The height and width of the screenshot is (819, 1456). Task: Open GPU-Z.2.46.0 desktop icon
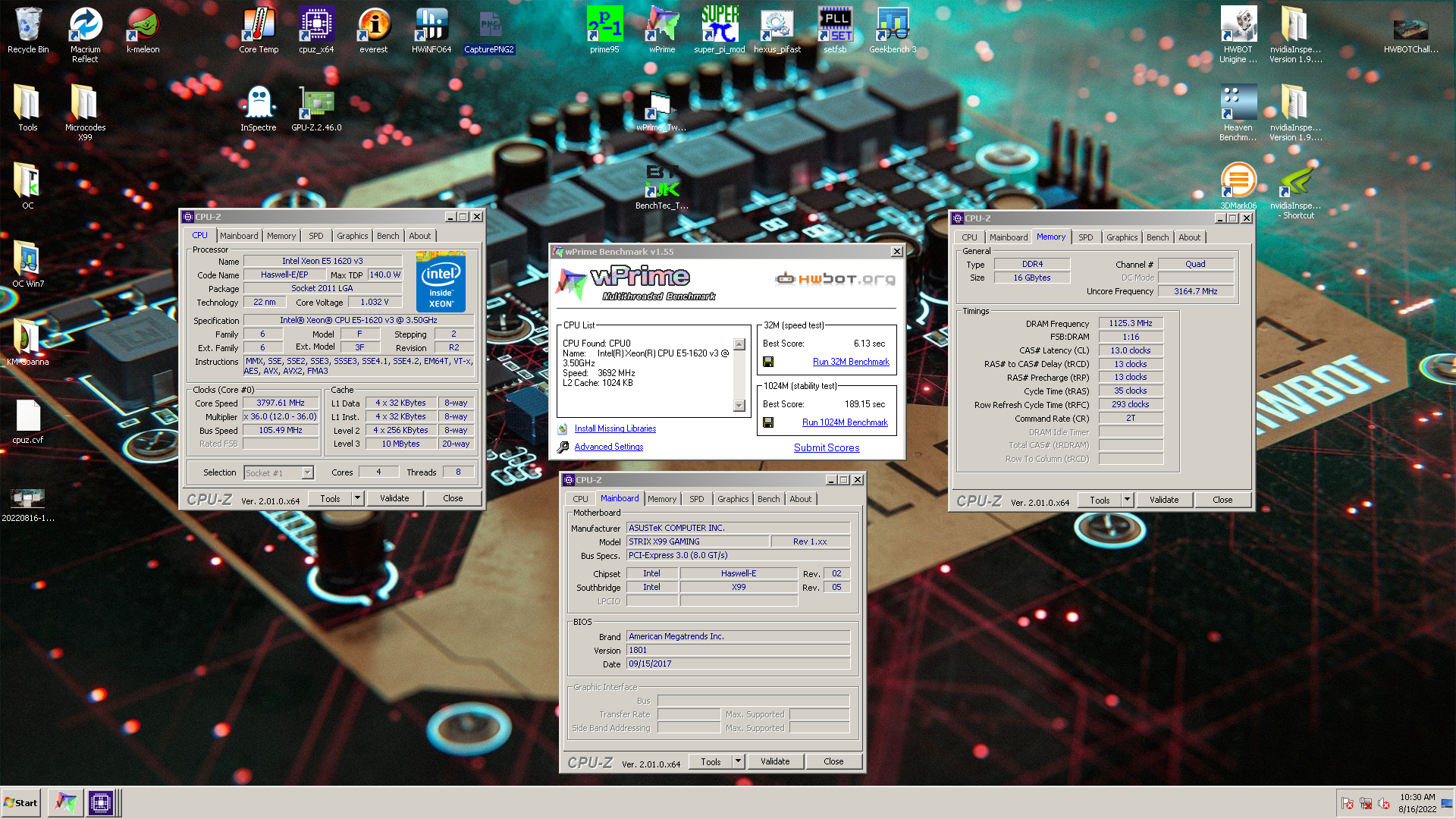click(x=316, y=108)
